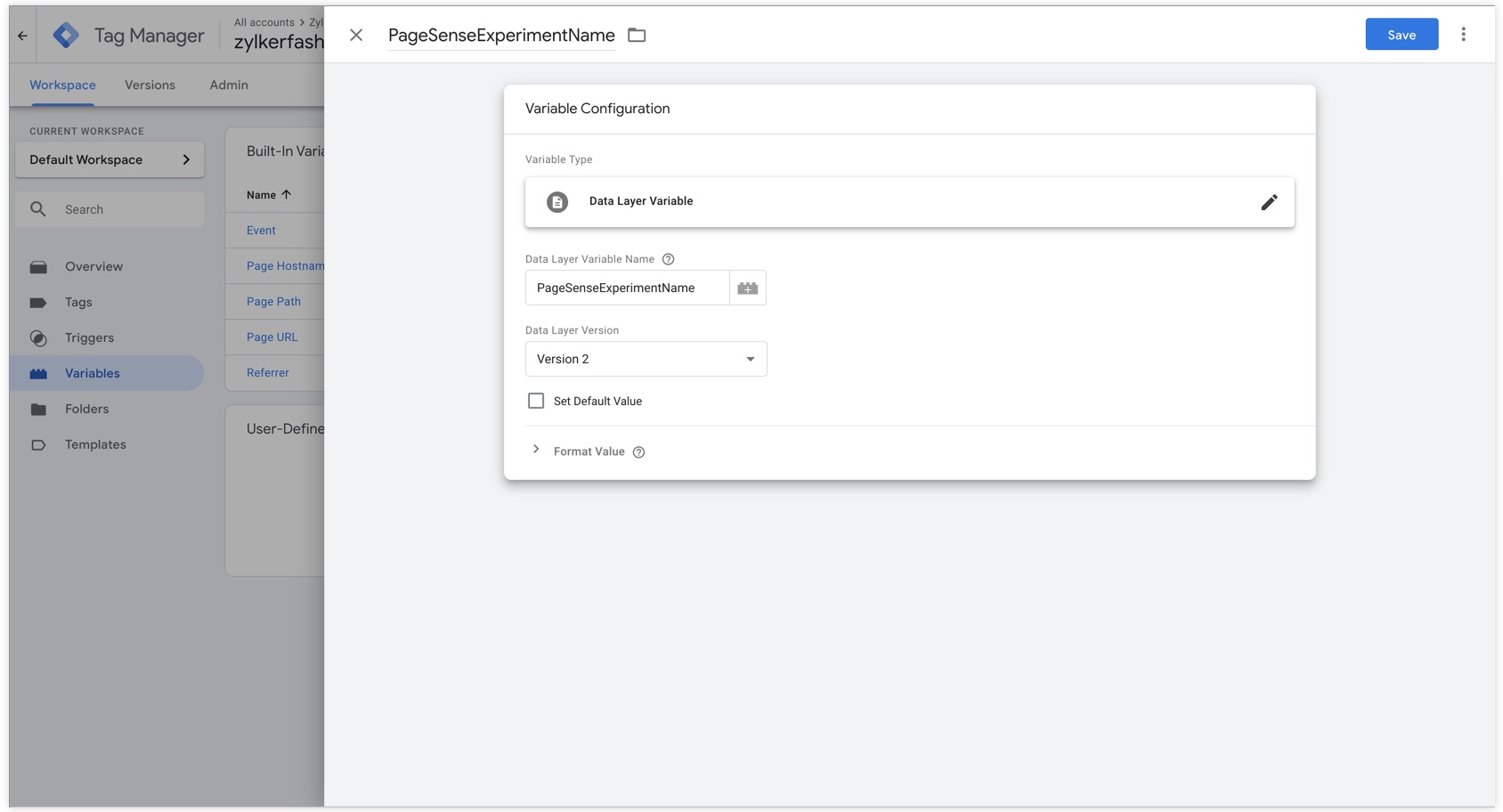Switch to the Versions tab

pos(150,85)
